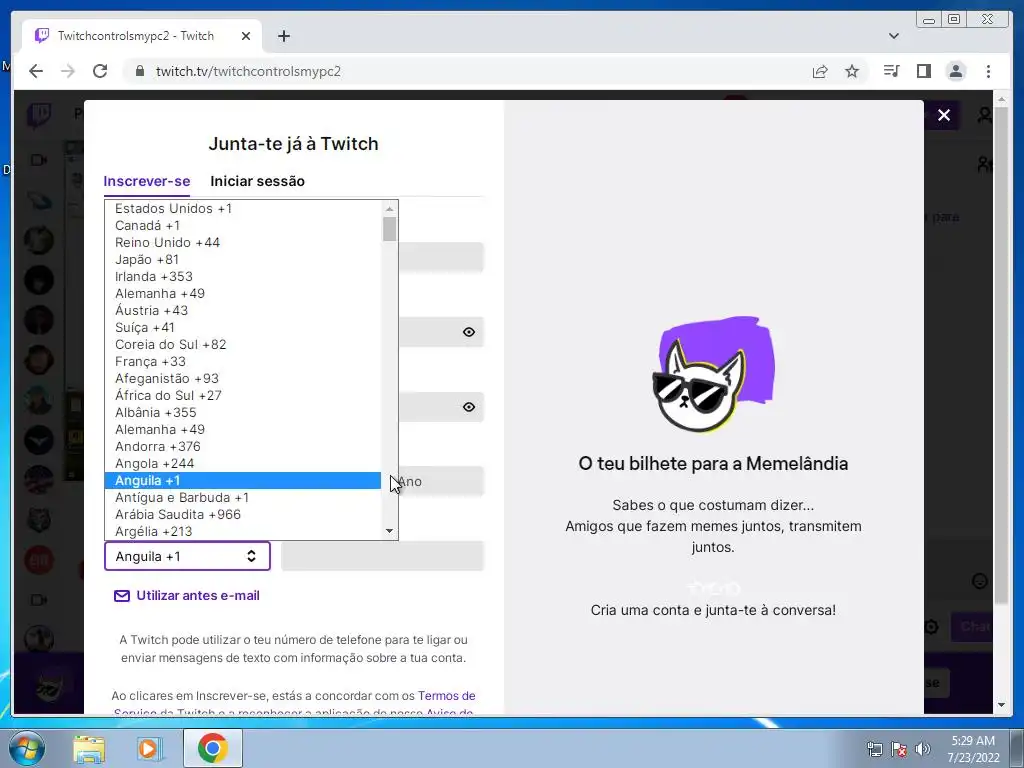
Task: Choose Canadá +1 from list
Action: (242, 226)
